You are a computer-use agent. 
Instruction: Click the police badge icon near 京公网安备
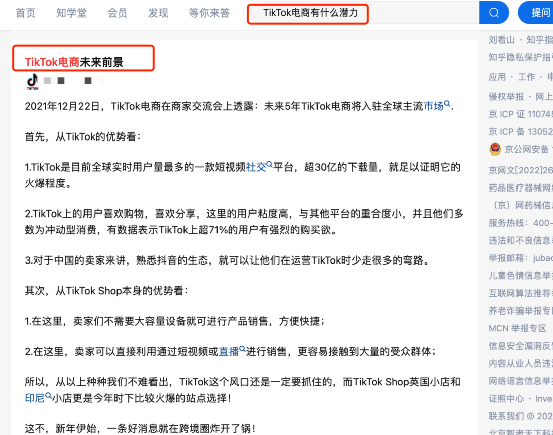click(x=495, y=149)
